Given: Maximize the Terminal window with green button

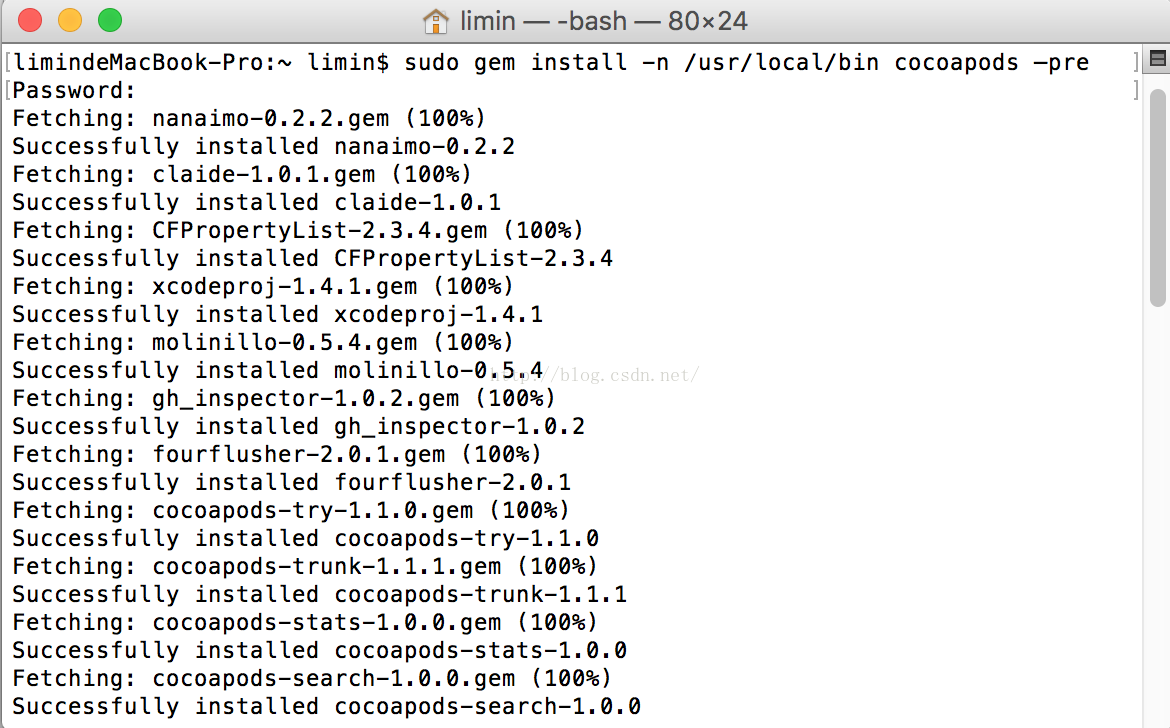Looking at the screenshot, I should (x=110, y=20).
